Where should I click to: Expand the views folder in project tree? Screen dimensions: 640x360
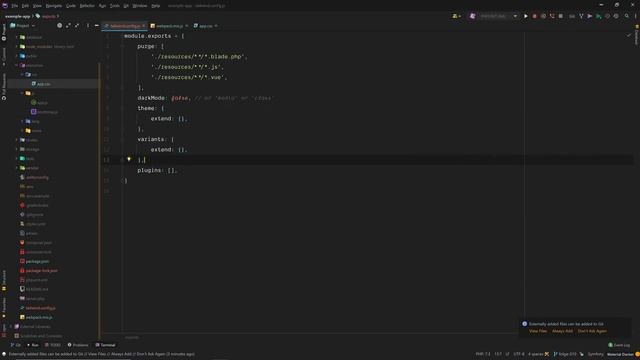pos(22,131)
